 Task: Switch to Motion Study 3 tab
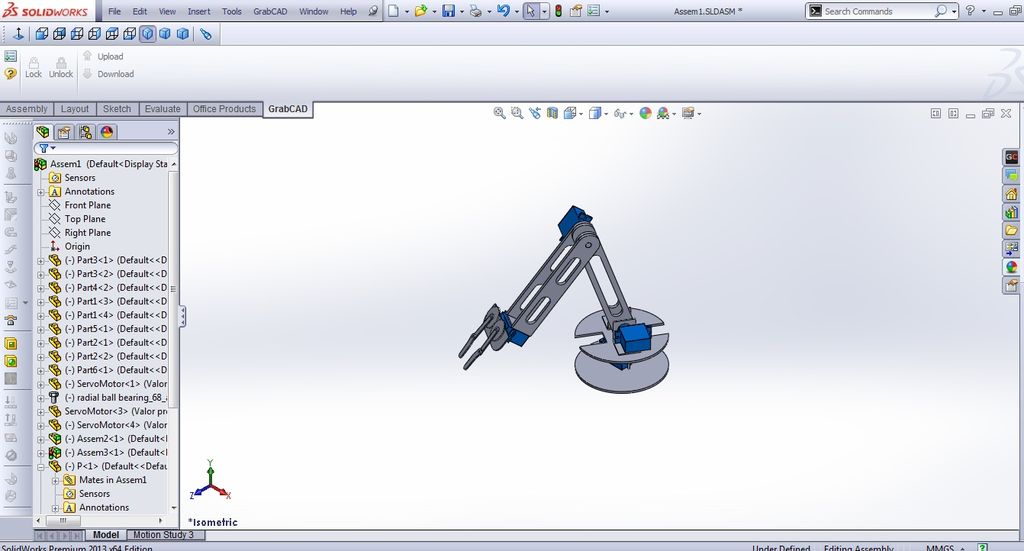click(x=164, y=535)
